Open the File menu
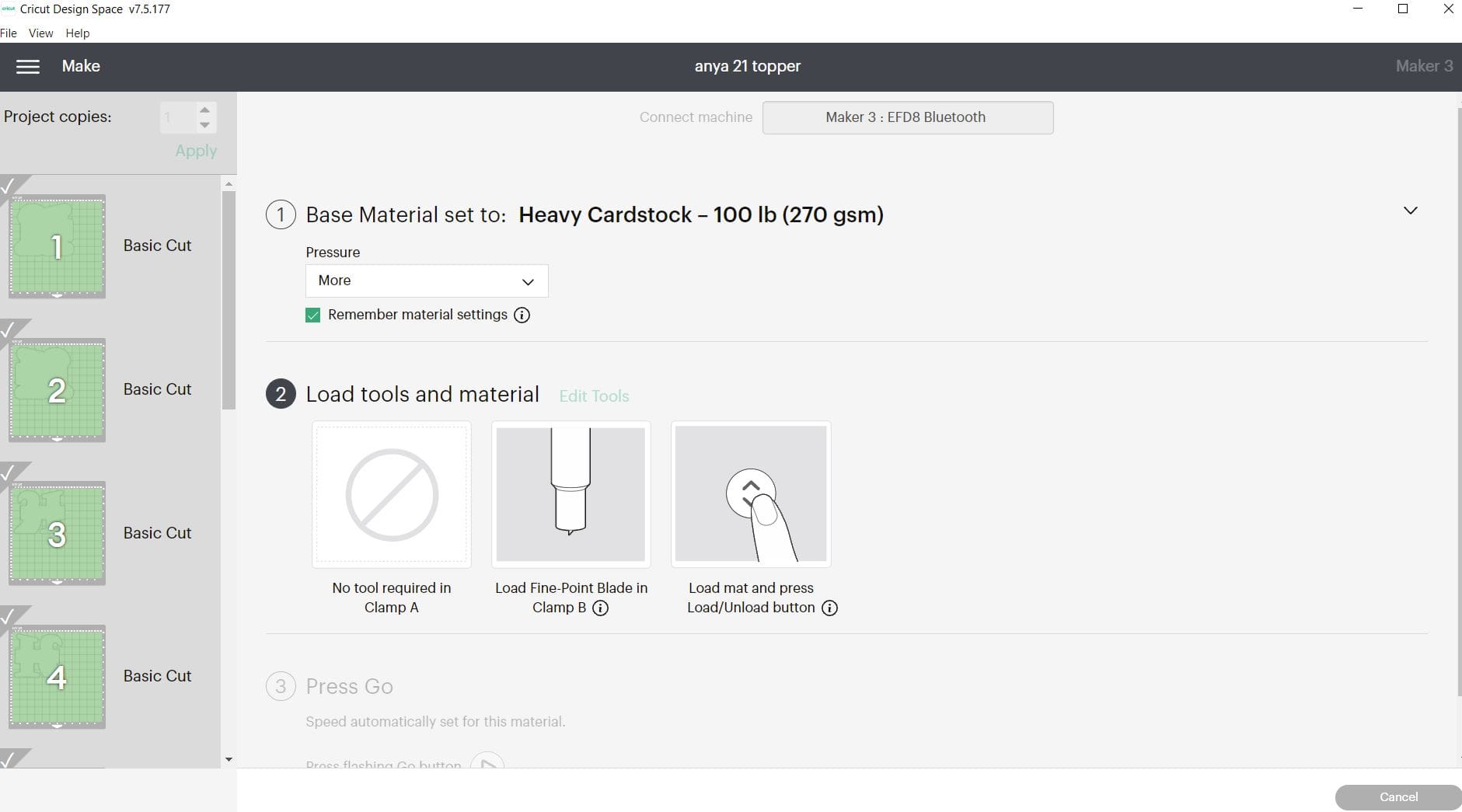This screenshot has width=1462, height=812. (9, 33)
